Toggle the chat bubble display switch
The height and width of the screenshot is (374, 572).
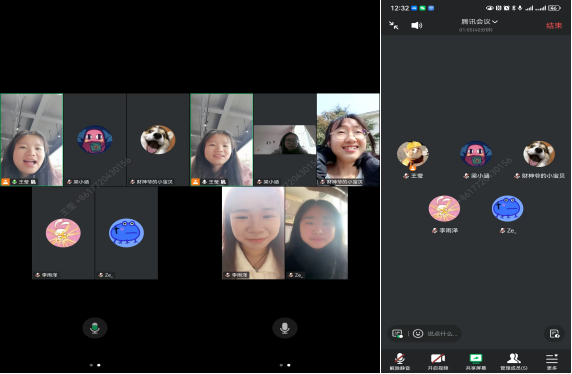point(397,333)
